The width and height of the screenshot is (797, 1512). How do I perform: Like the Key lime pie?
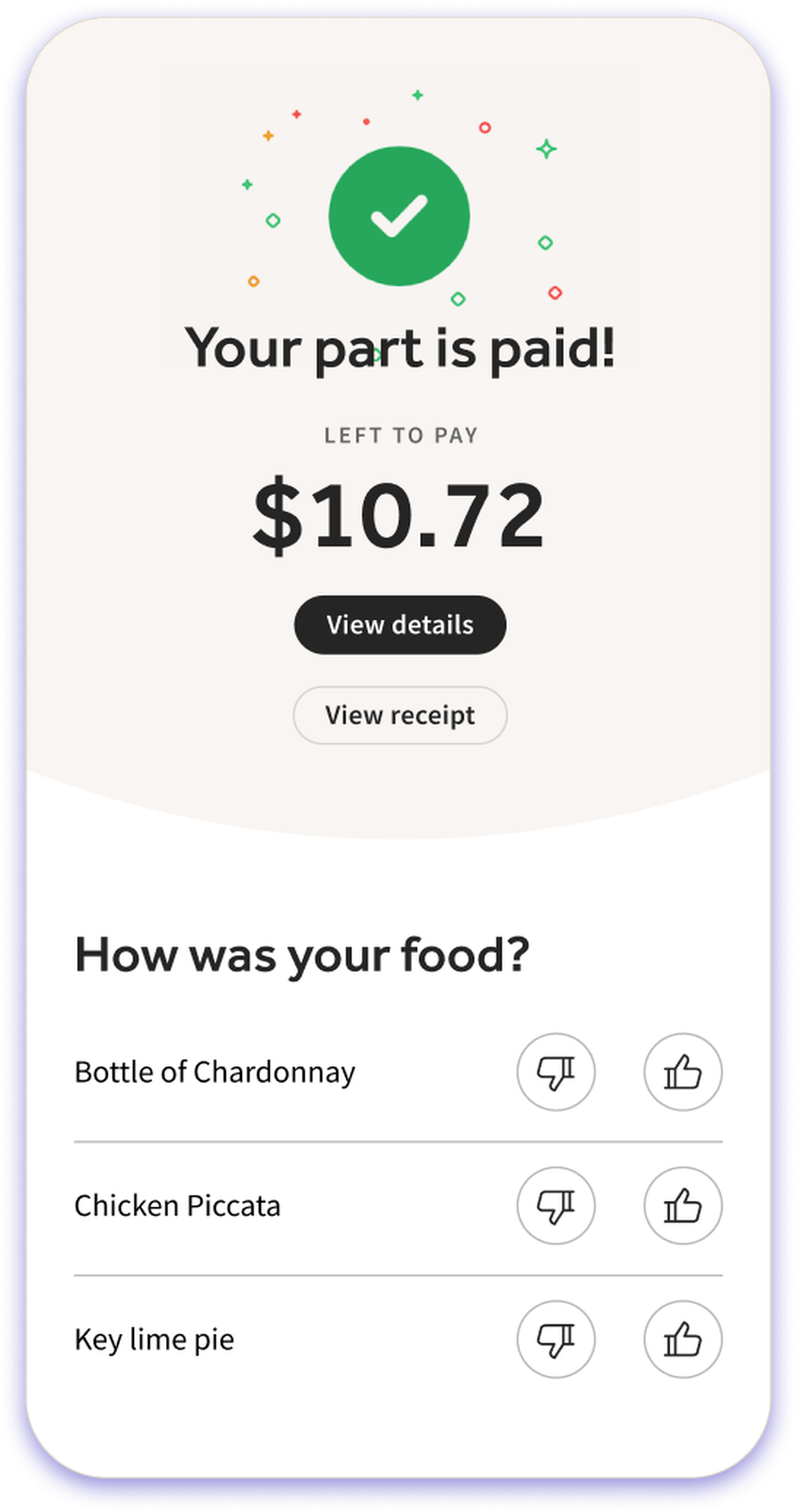click(x=683, y=1339)
